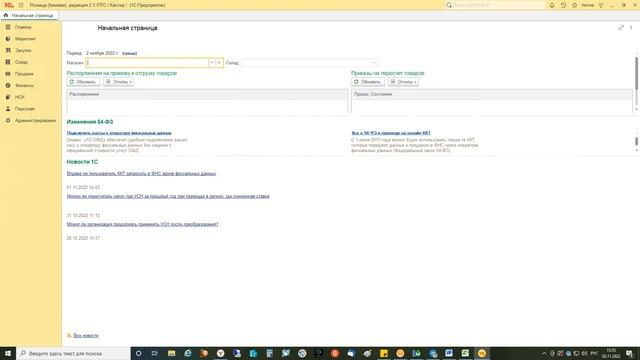Open the history clock icon
This screenshot has height=360, width=640.
[563, 5]
